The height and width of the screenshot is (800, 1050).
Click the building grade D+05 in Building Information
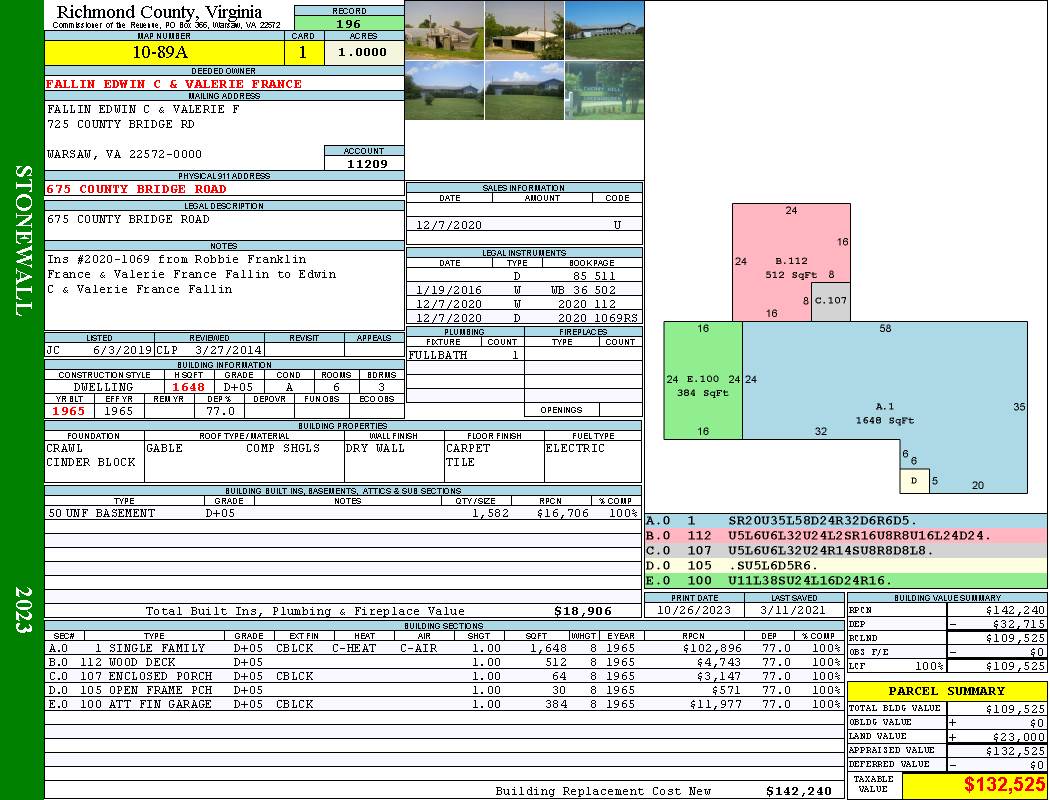238,387
